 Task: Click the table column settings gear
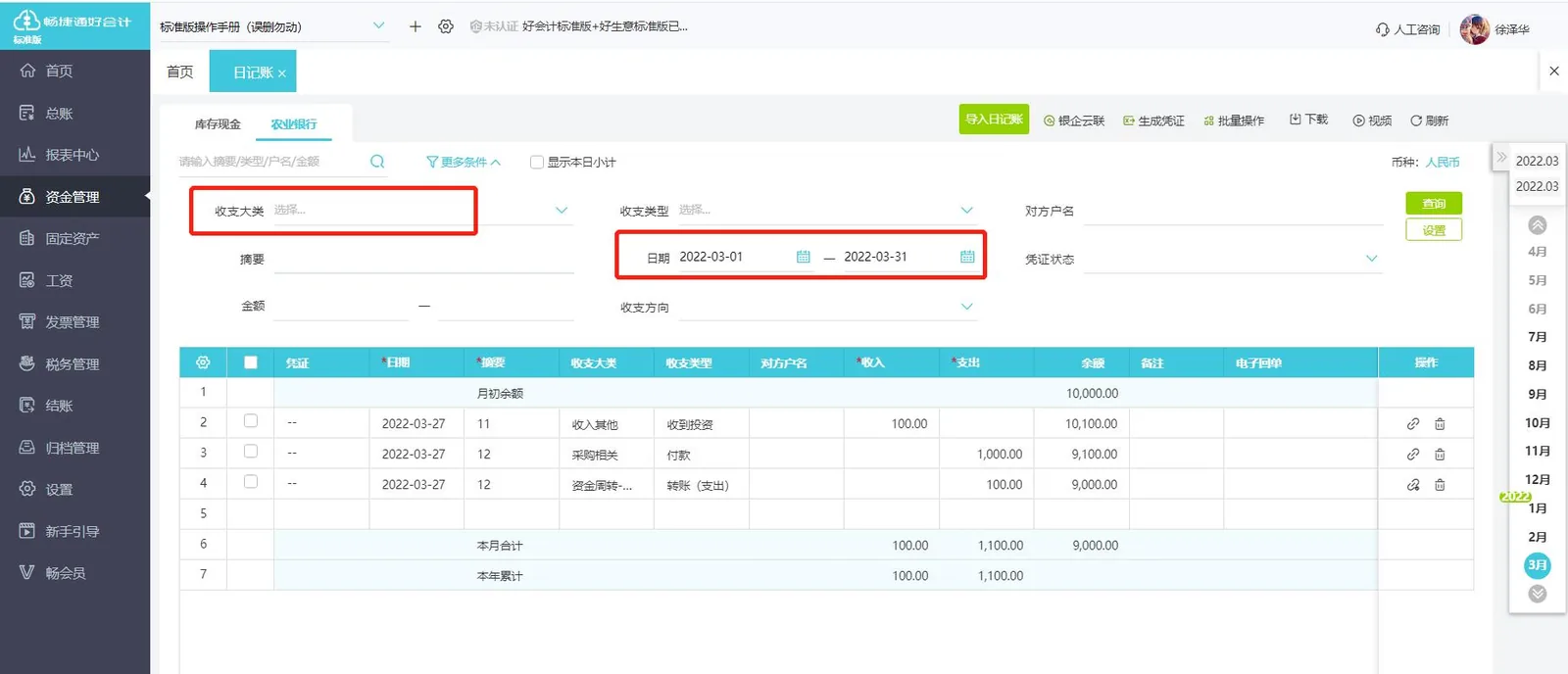pos(203,362)
